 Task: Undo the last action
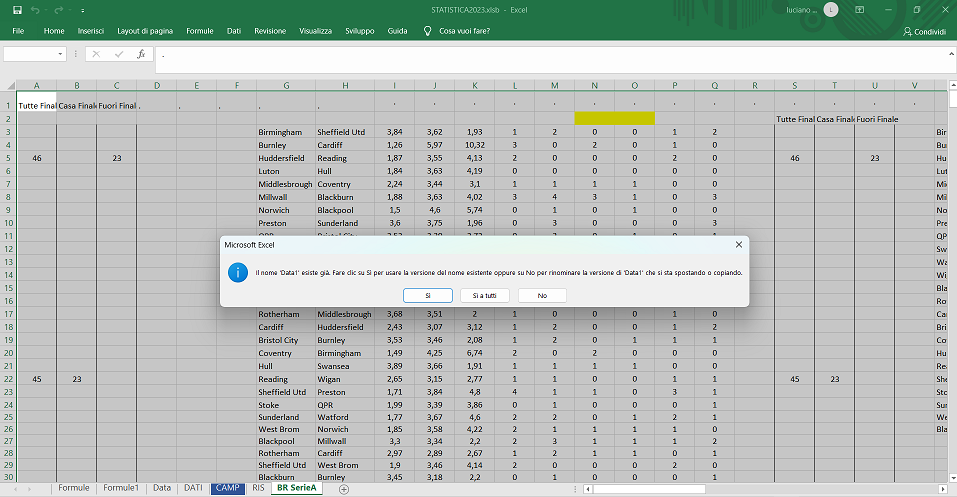click(35, 10)
